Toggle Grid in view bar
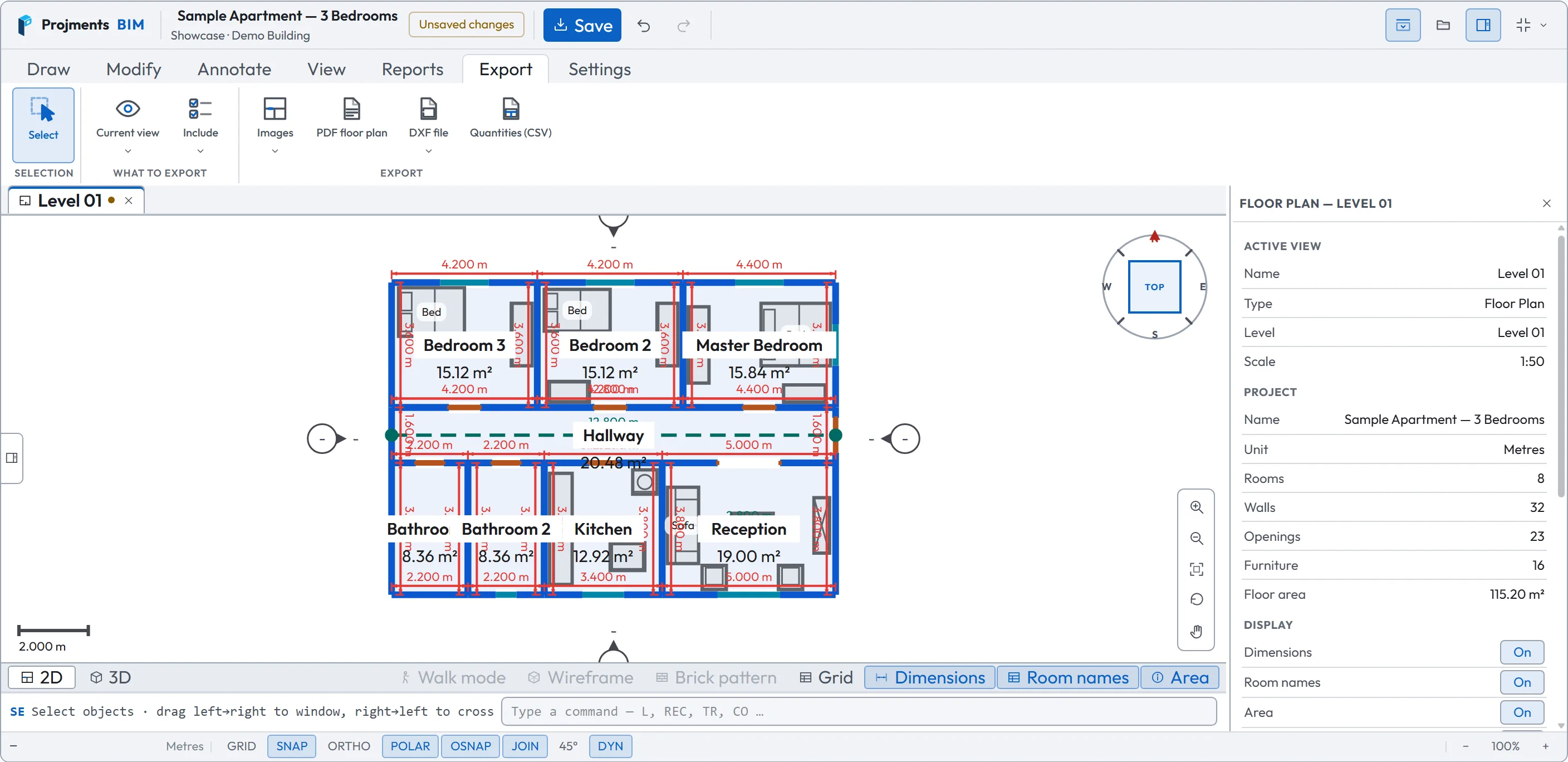The image size is (1568, 762). (826, 677)
